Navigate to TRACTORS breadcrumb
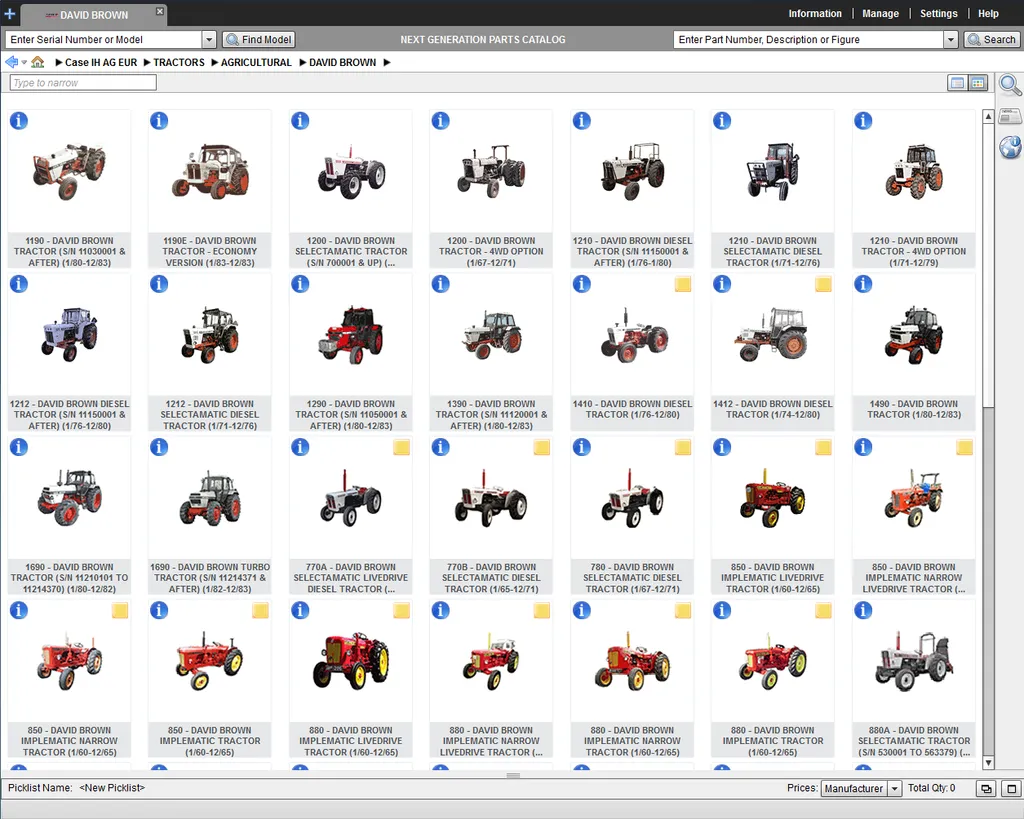1024x819 pixels. pos(178,63)
